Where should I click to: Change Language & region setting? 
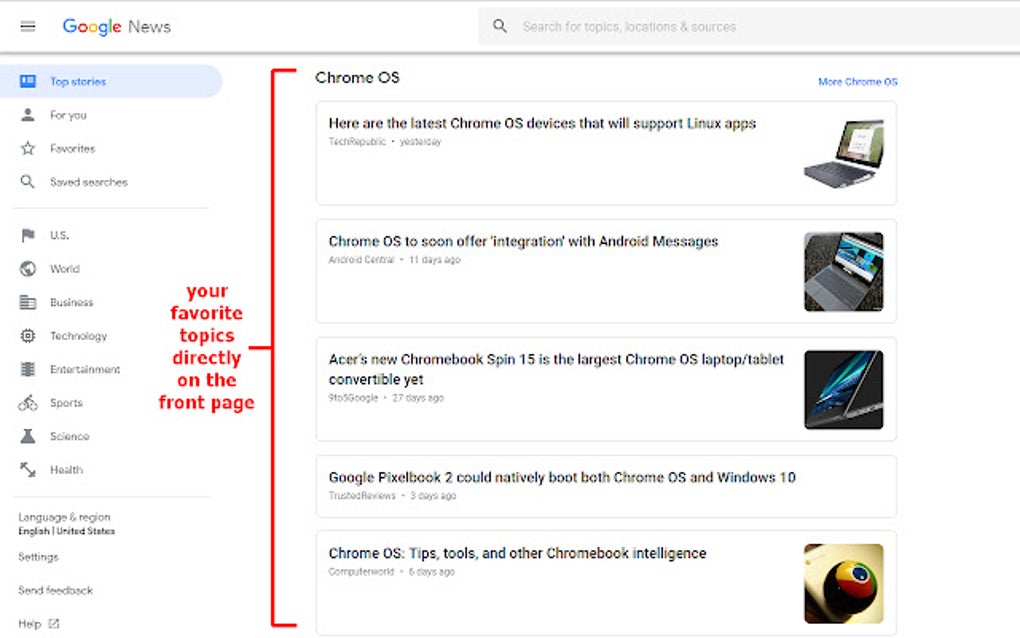(66, 524)
